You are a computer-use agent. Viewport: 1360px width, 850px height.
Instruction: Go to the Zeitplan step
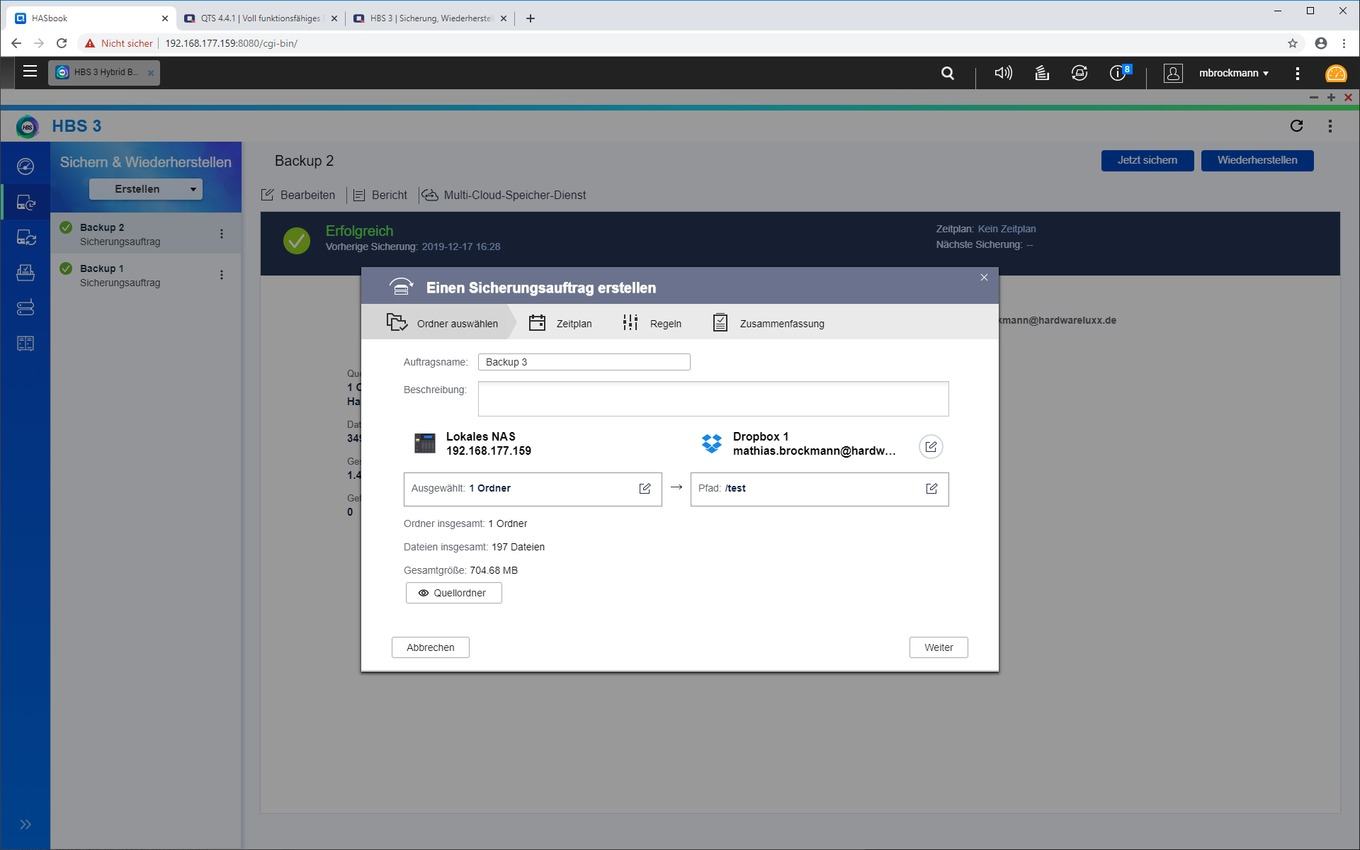coord(560,323)
